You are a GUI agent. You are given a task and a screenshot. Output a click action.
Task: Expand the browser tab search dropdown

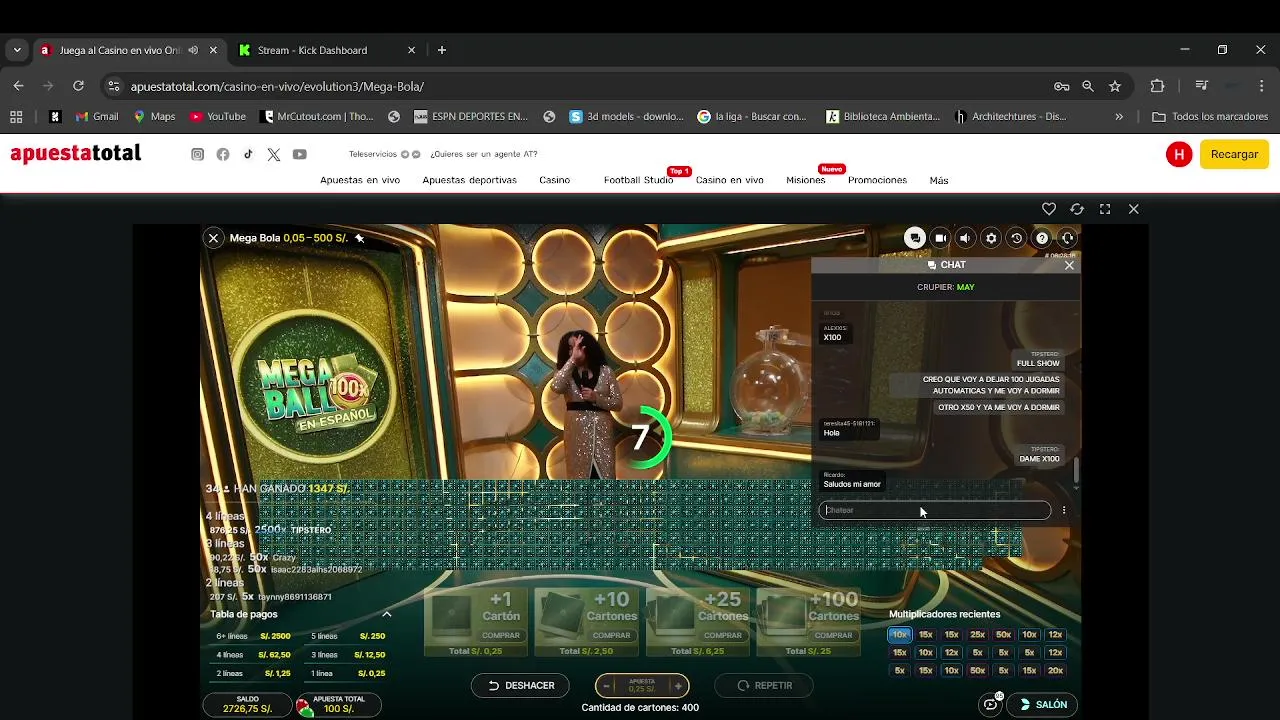click(17, 50)
